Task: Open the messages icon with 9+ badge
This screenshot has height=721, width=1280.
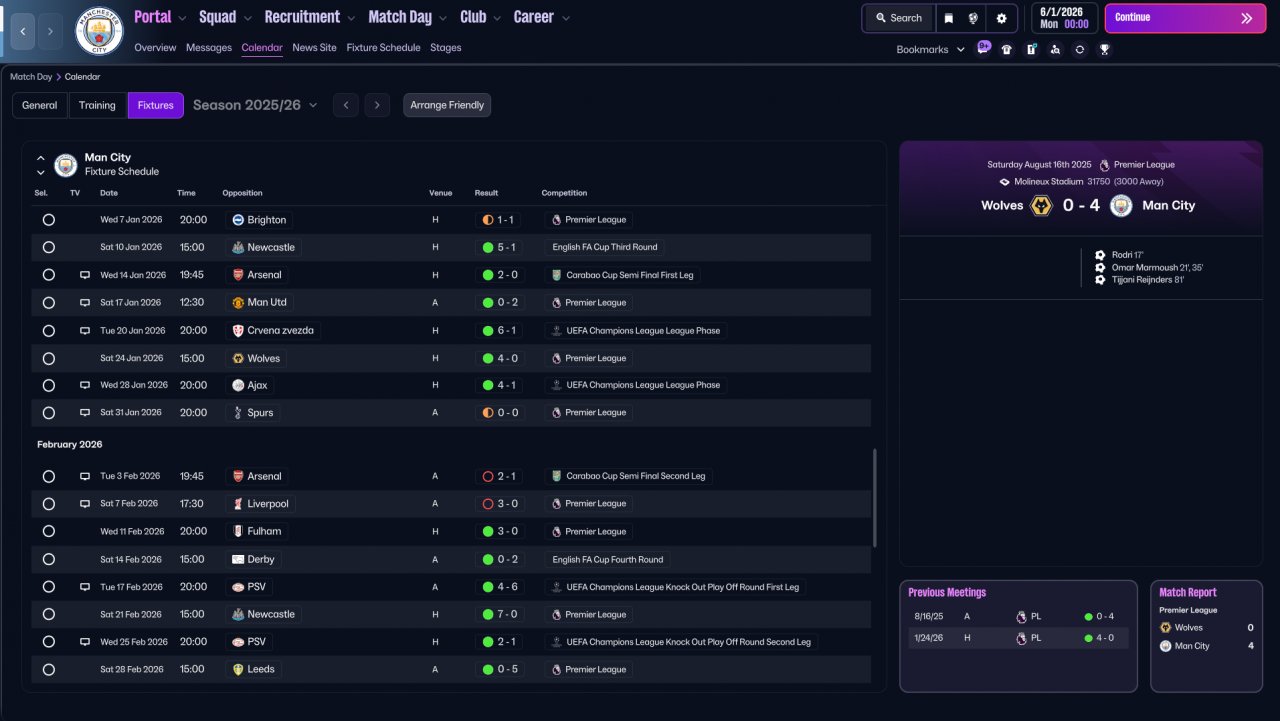Action: [x=983, y=48]
